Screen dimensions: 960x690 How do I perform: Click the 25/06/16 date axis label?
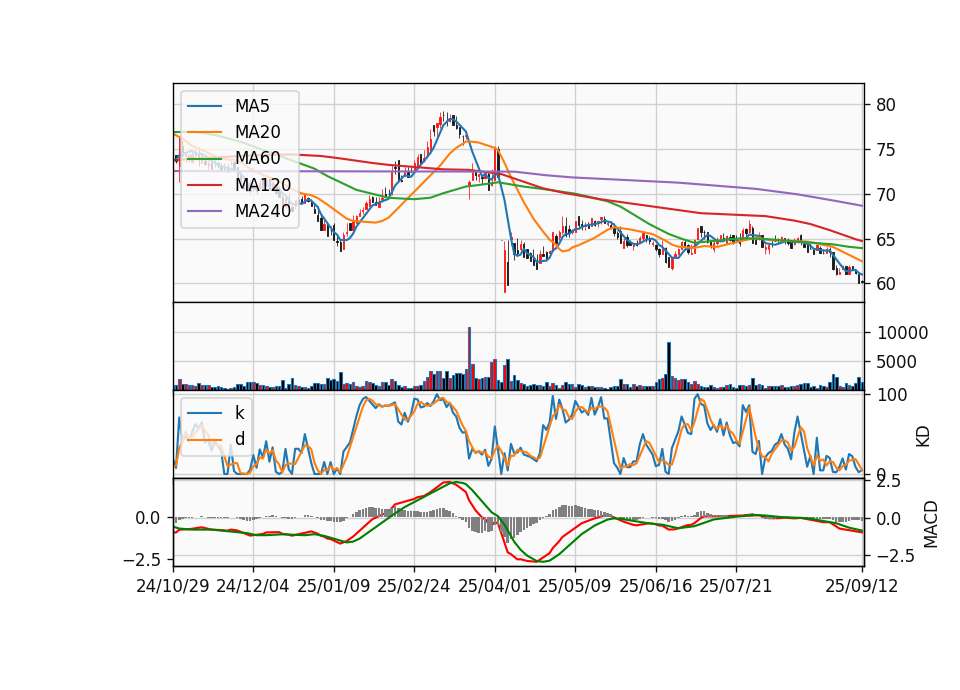click(x=656, y=586)
